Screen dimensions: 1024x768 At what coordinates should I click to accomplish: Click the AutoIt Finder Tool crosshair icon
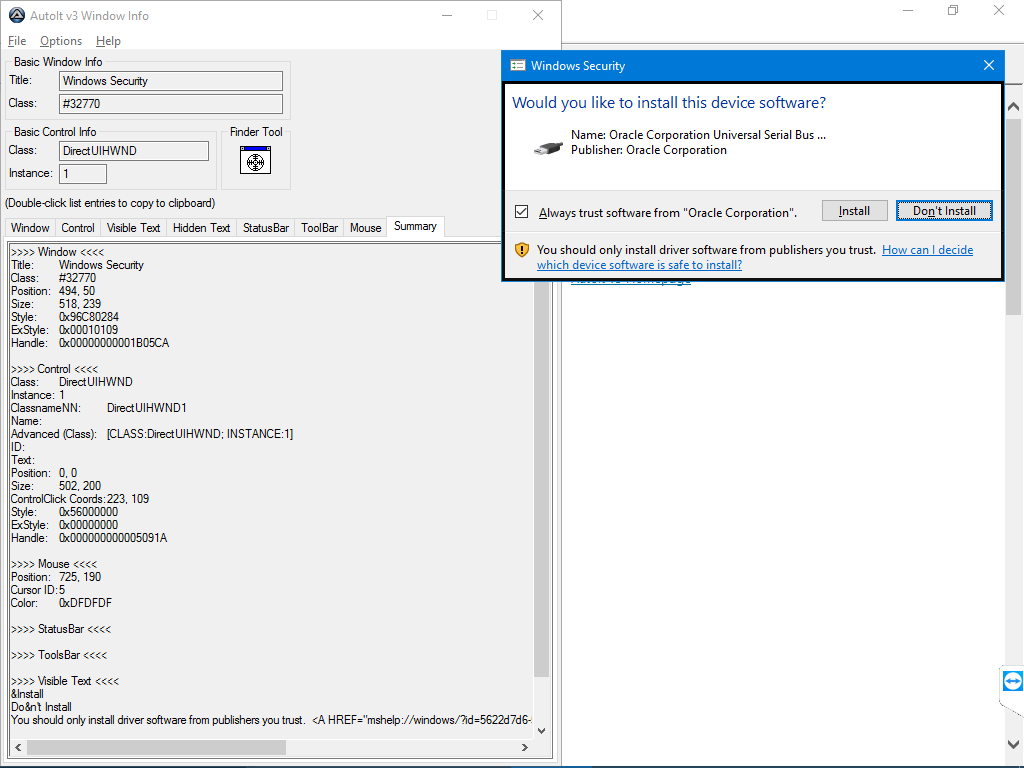(255, 160)
